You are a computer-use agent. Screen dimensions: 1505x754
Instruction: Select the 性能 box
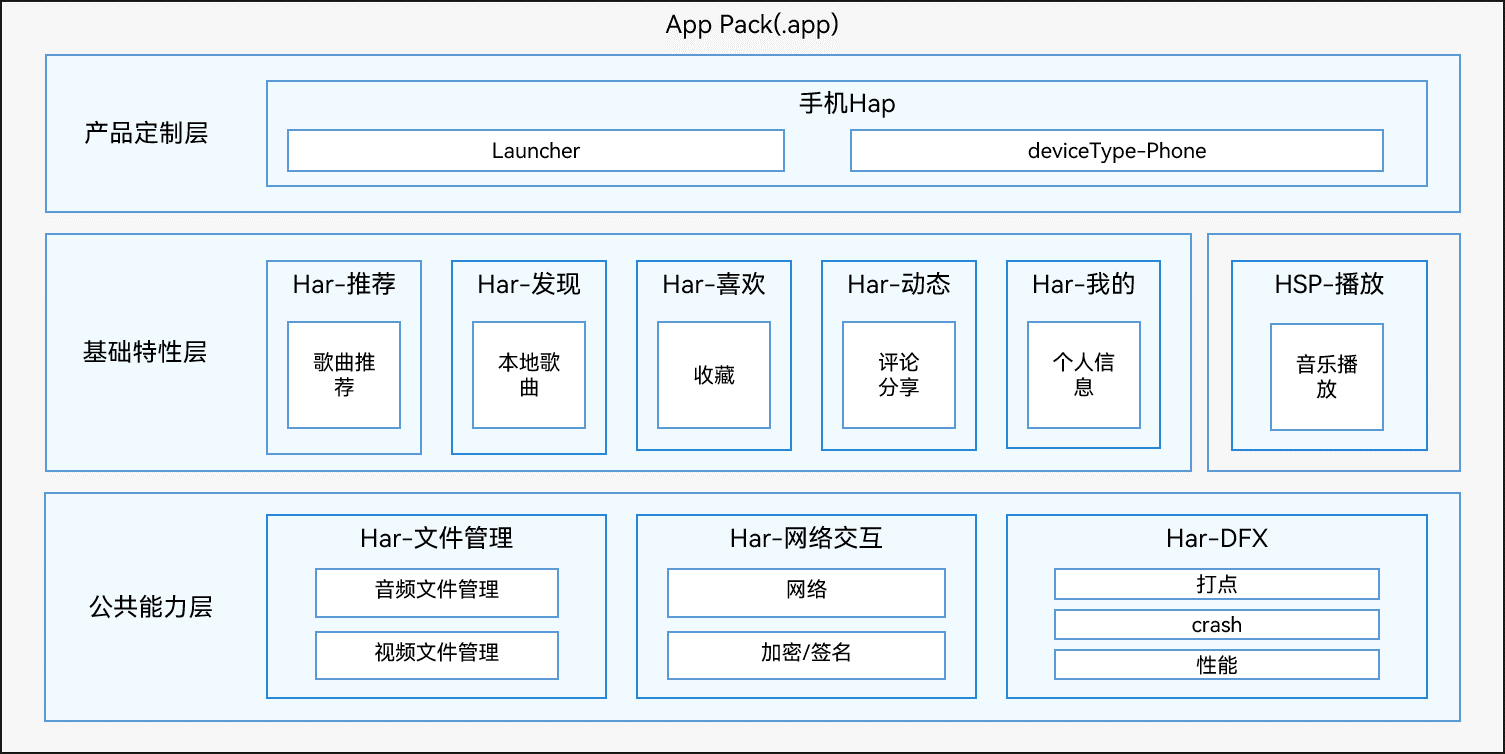coord(1217,665)
